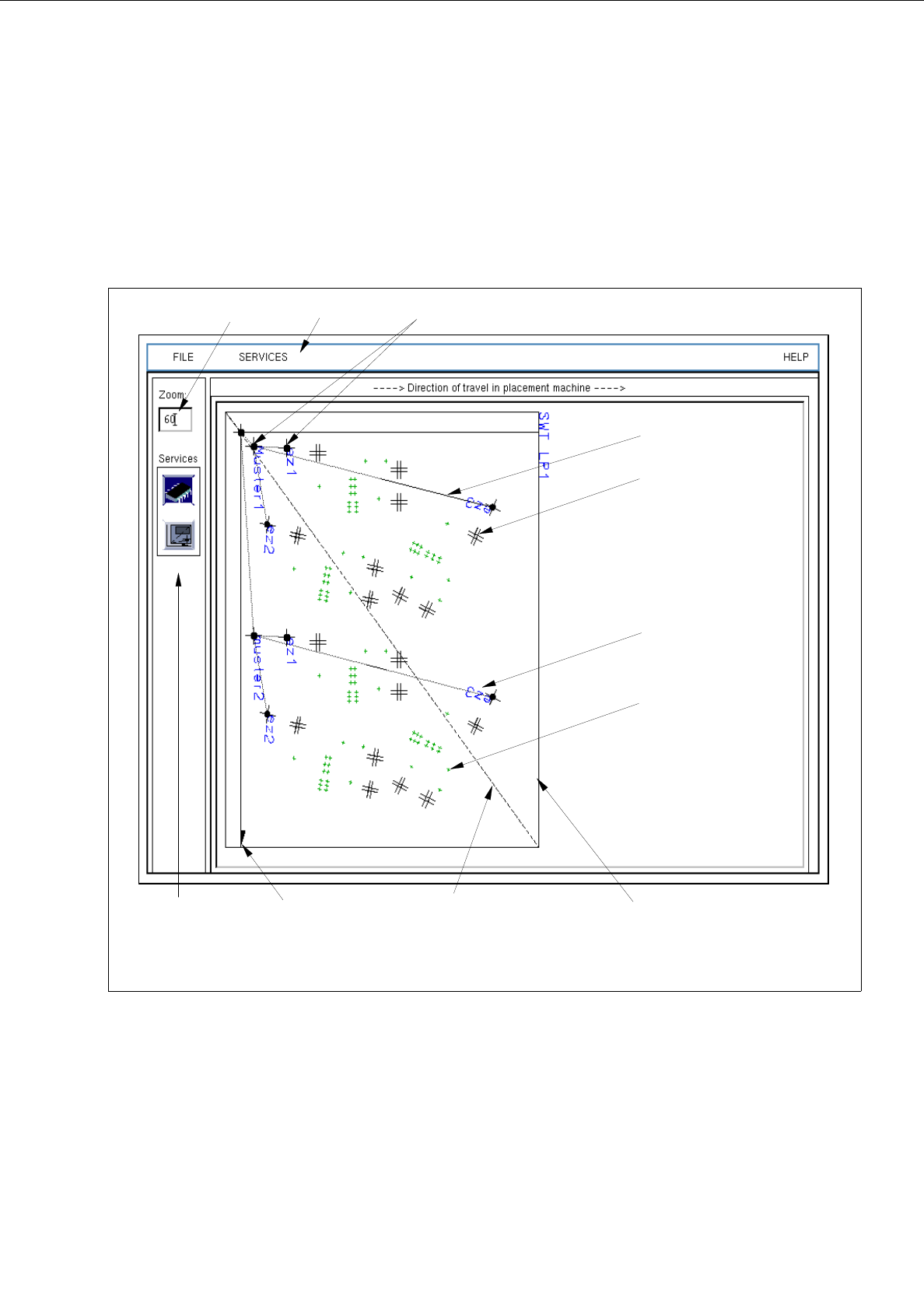The height and width of the screenshot is (1310, 924).
Task: Click the 'Direction of travel in placement machine' text
Action: point(499,387)
